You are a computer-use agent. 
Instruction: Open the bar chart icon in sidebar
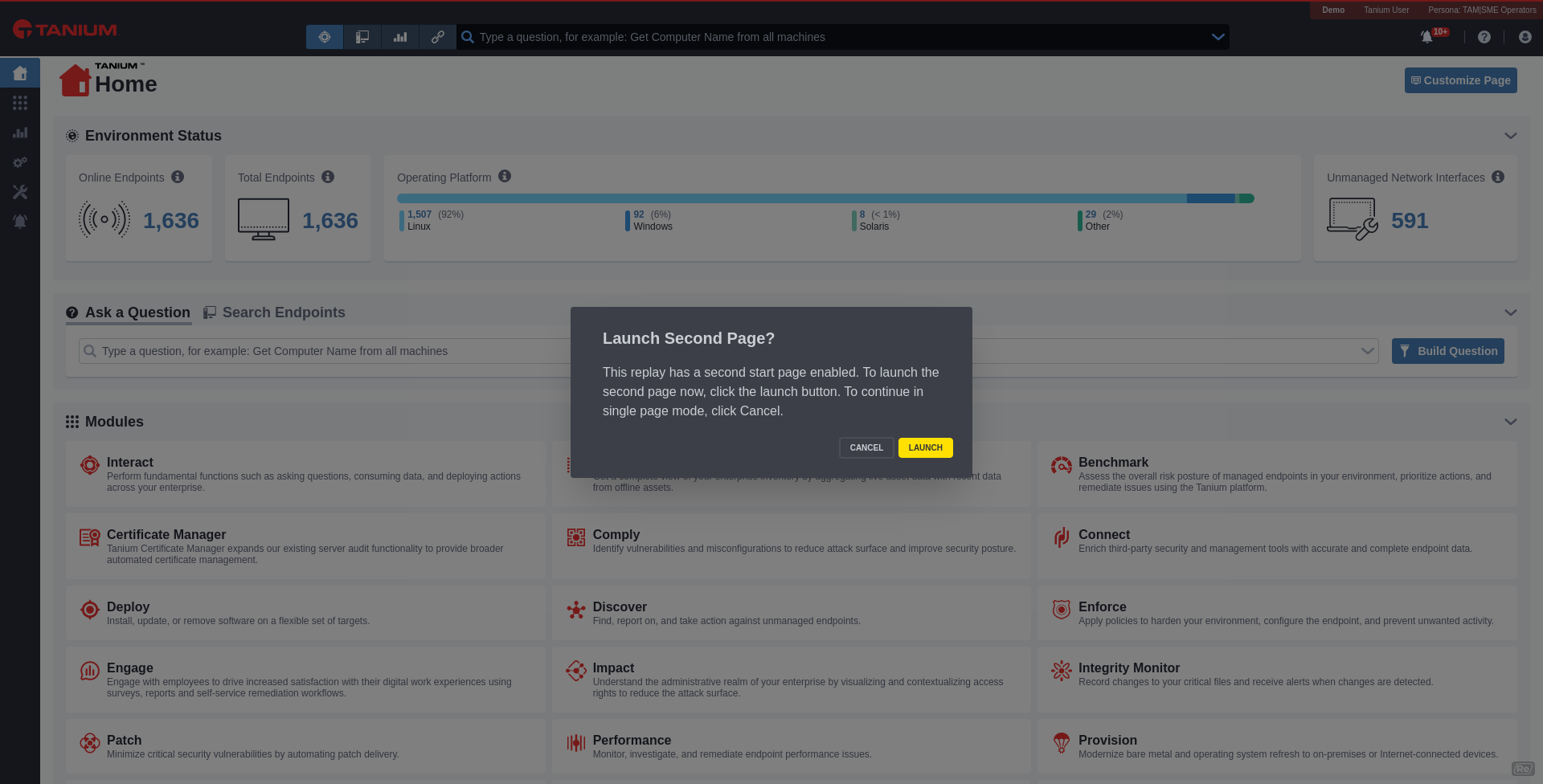pyautogui.click(x=20, y=133)
